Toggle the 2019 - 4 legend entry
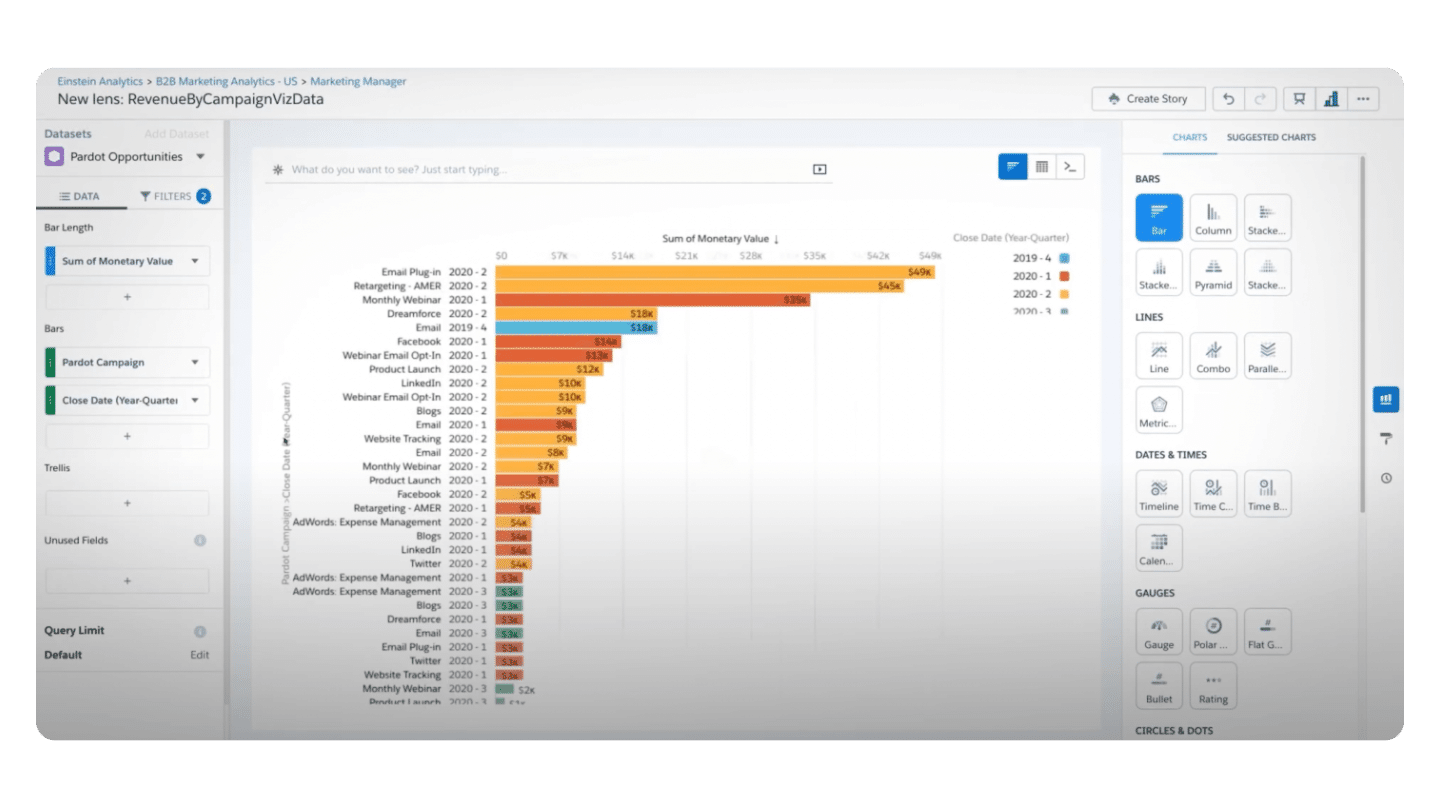Image resolution: width=1440 pixels, height=810 pixels. tap(1040, 258)
